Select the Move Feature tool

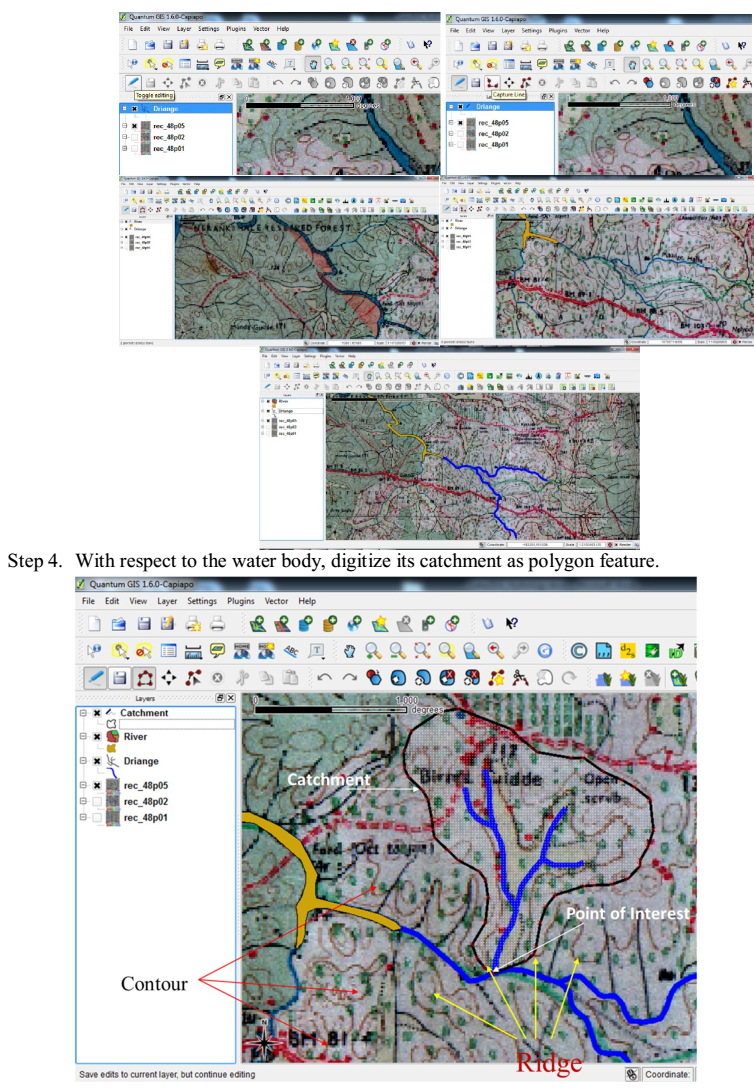[168, 677]
